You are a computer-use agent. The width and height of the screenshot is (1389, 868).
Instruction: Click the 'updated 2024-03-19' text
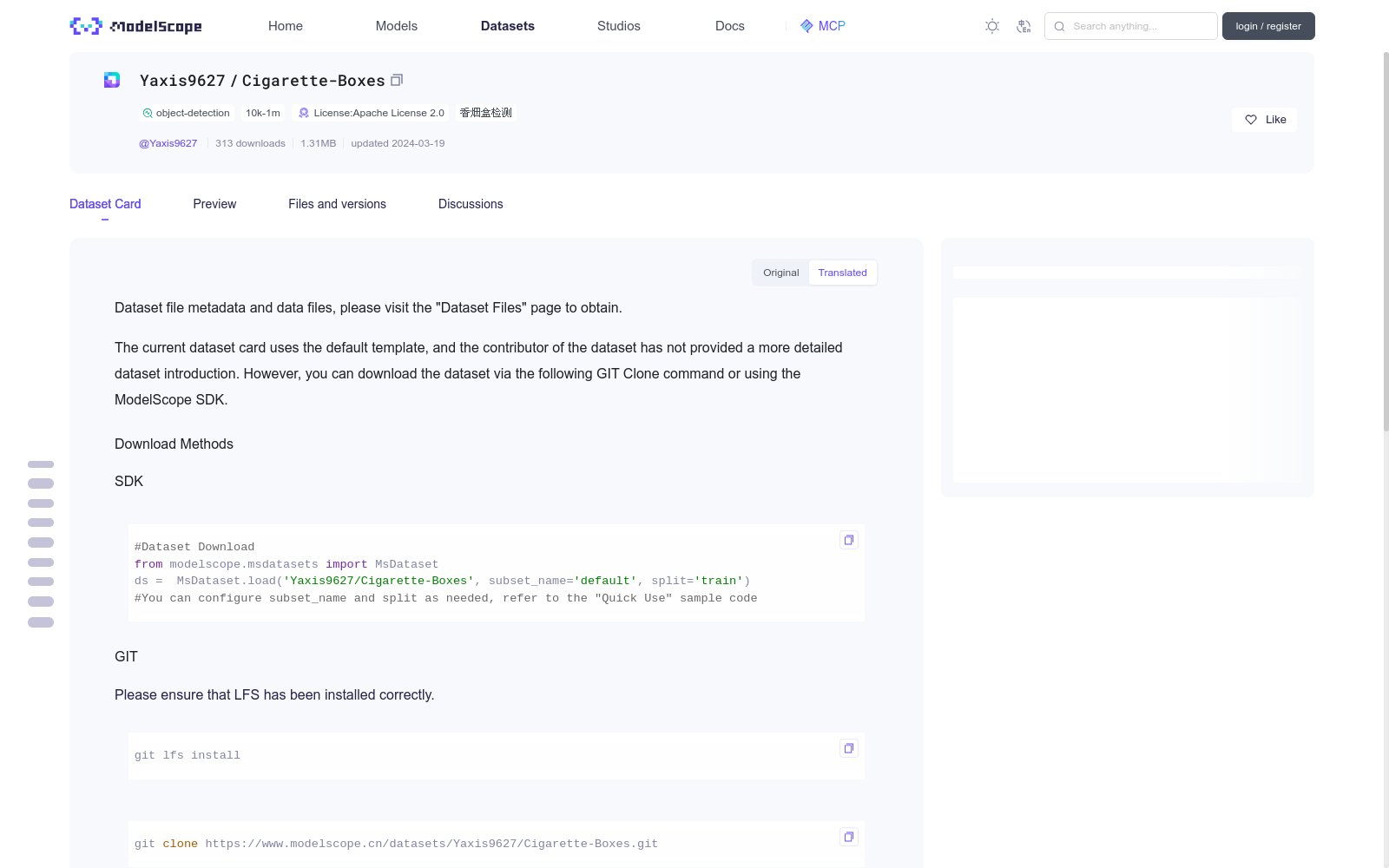398,143
